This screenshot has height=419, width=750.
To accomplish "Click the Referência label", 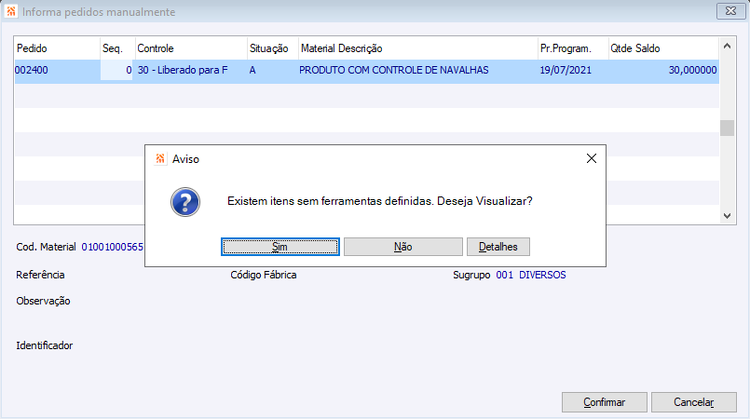I will coord(40,275).
